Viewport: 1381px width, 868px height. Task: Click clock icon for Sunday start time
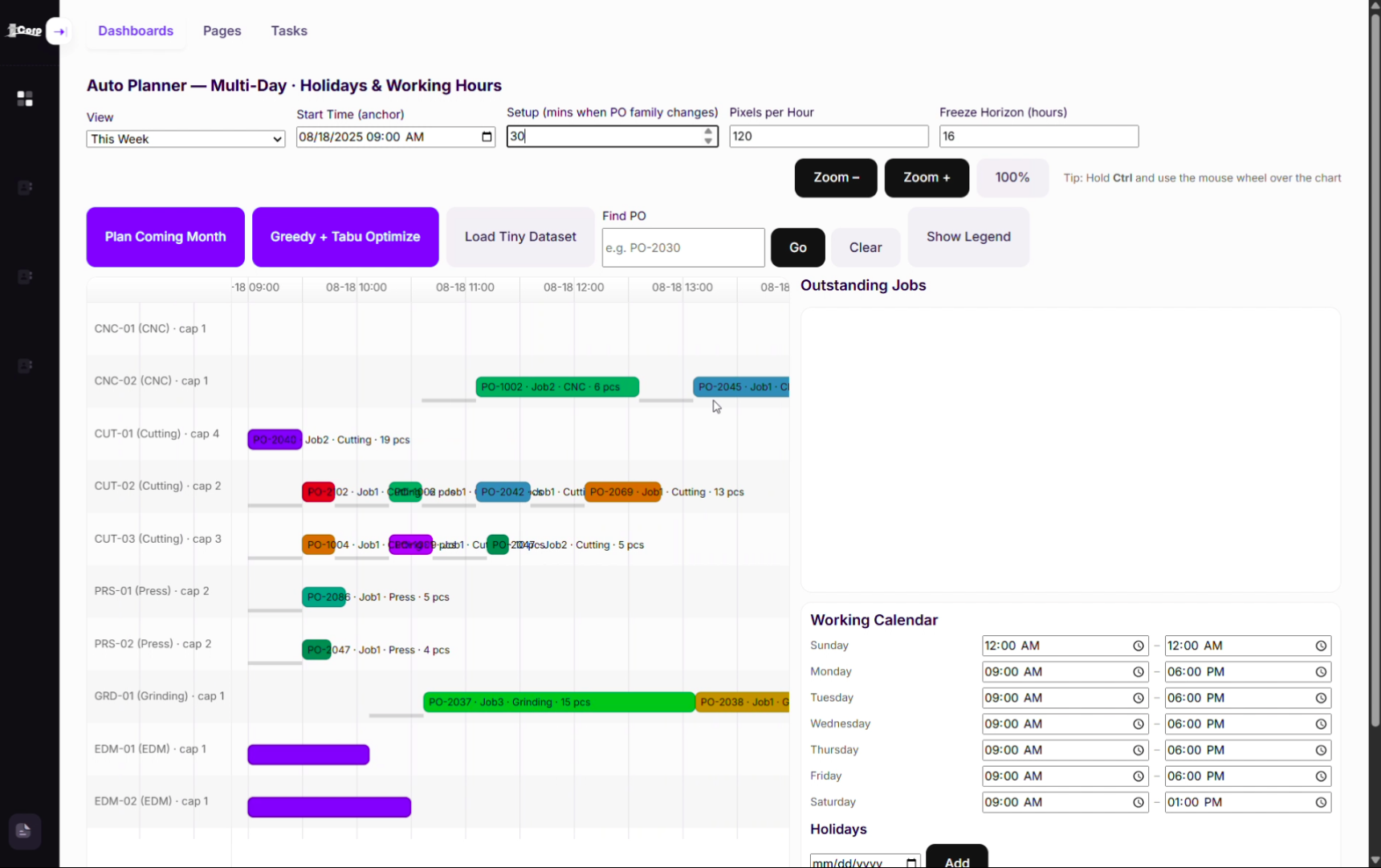click(x=1138, y=646)
